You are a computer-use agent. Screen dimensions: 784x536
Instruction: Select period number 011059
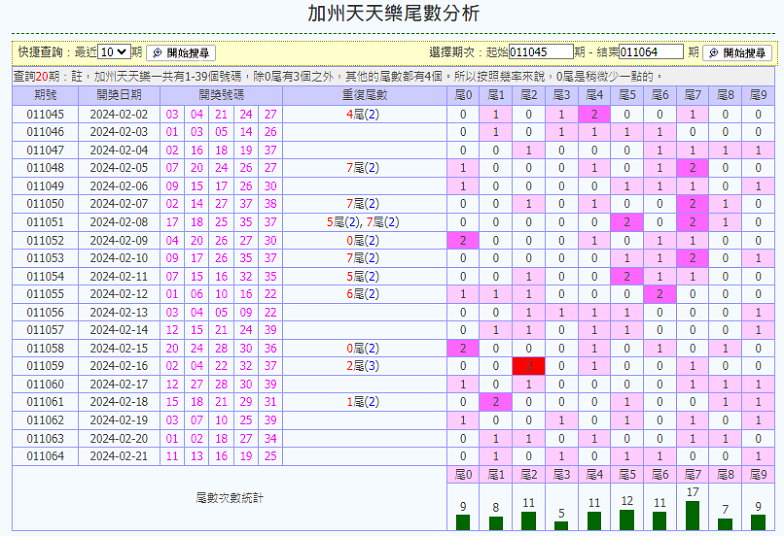[x=45, y=366]
